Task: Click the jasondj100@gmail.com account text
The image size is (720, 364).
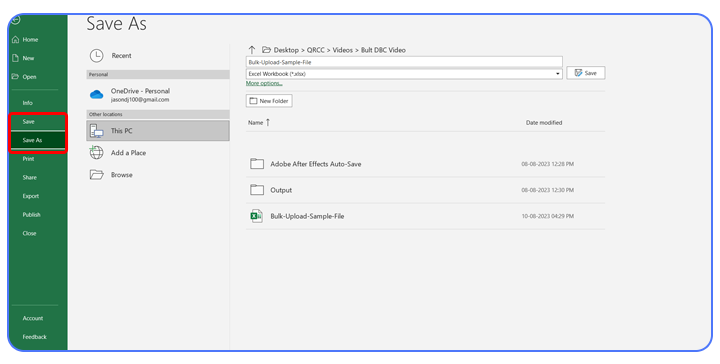Action: [x=140, y=100]
